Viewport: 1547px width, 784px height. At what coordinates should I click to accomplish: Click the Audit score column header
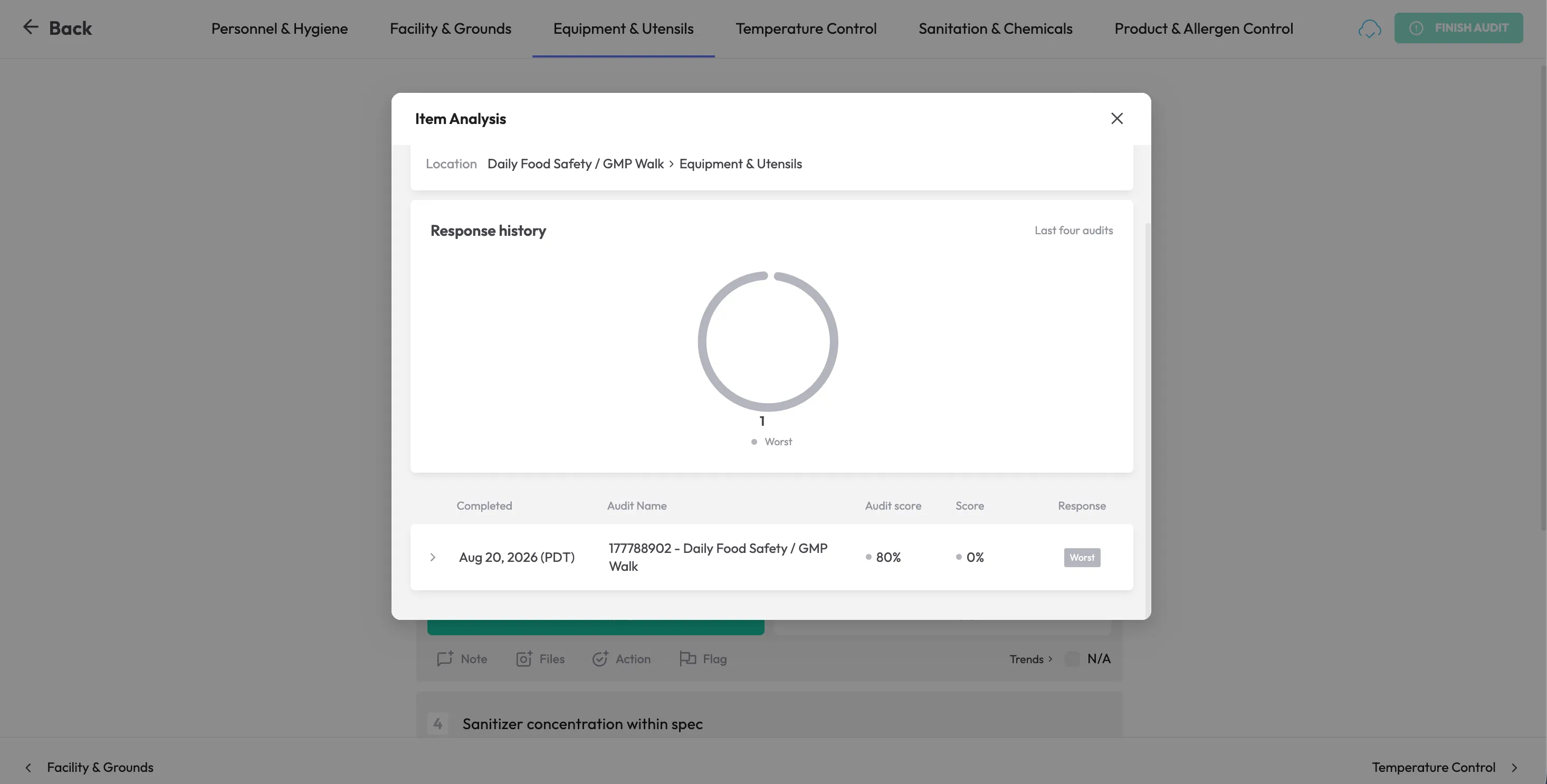(893, 505)
